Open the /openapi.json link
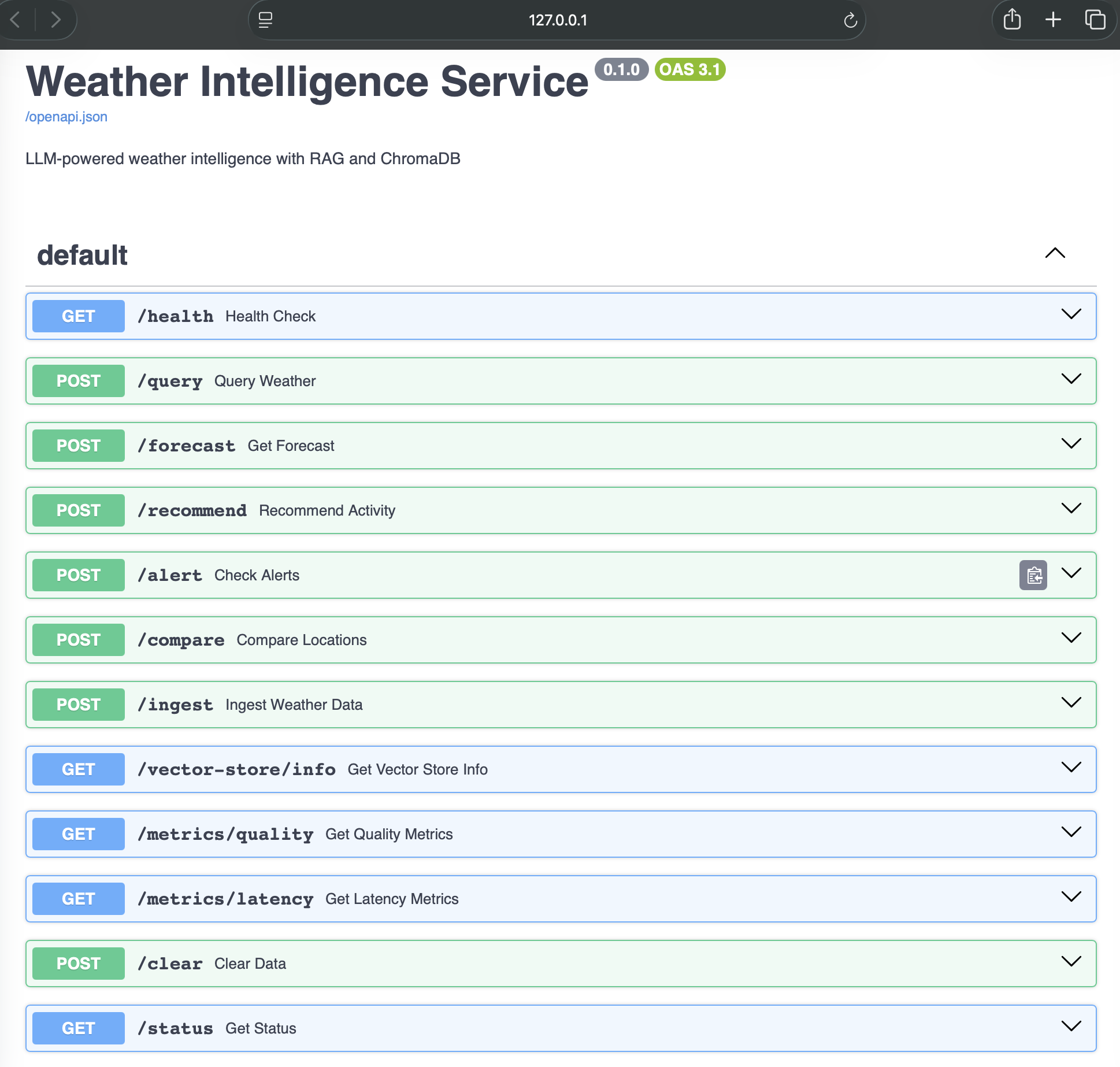The width and height of the screenshot is (1120, 1067). (66, 117)
